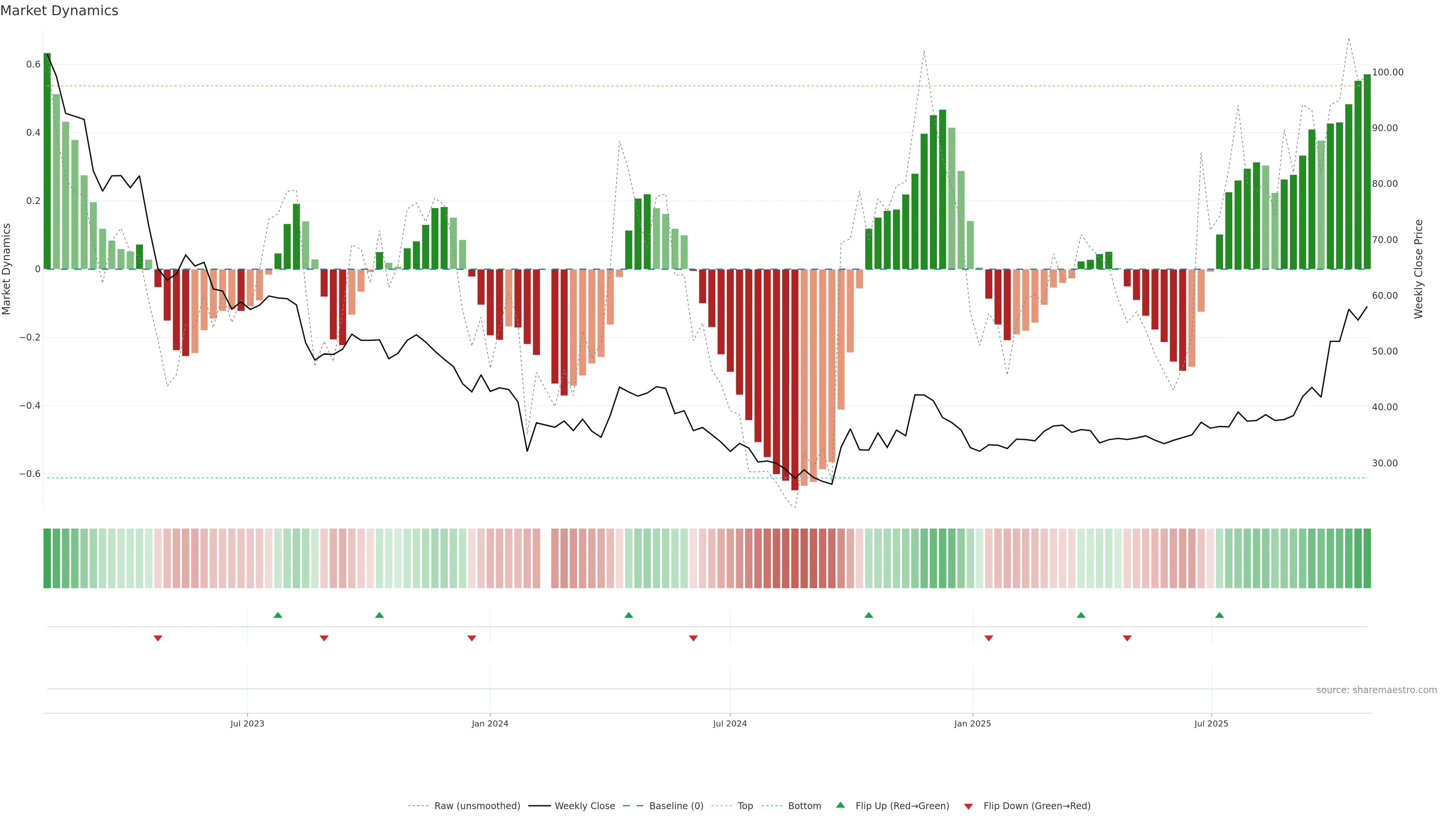
Task: Click the Flip Up triangle legend icon
Action: [840, 805]
